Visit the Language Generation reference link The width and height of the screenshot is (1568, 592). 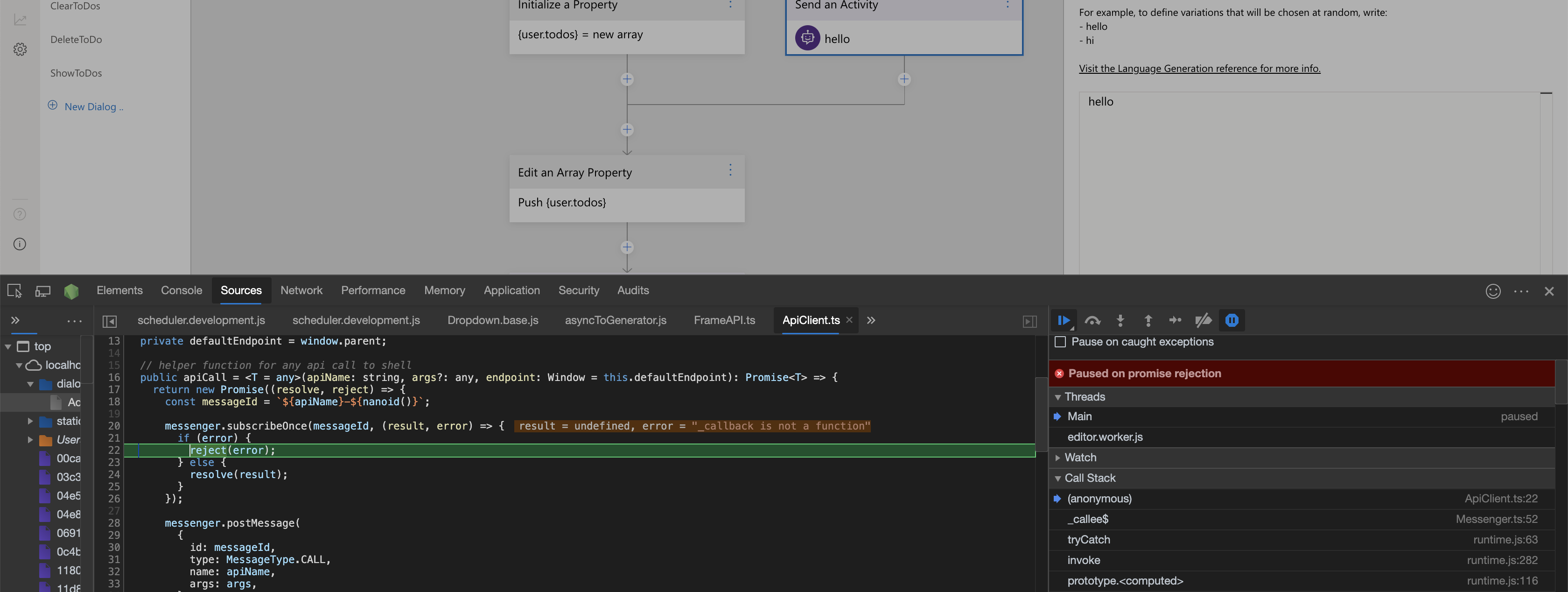tap(1199, 68)
